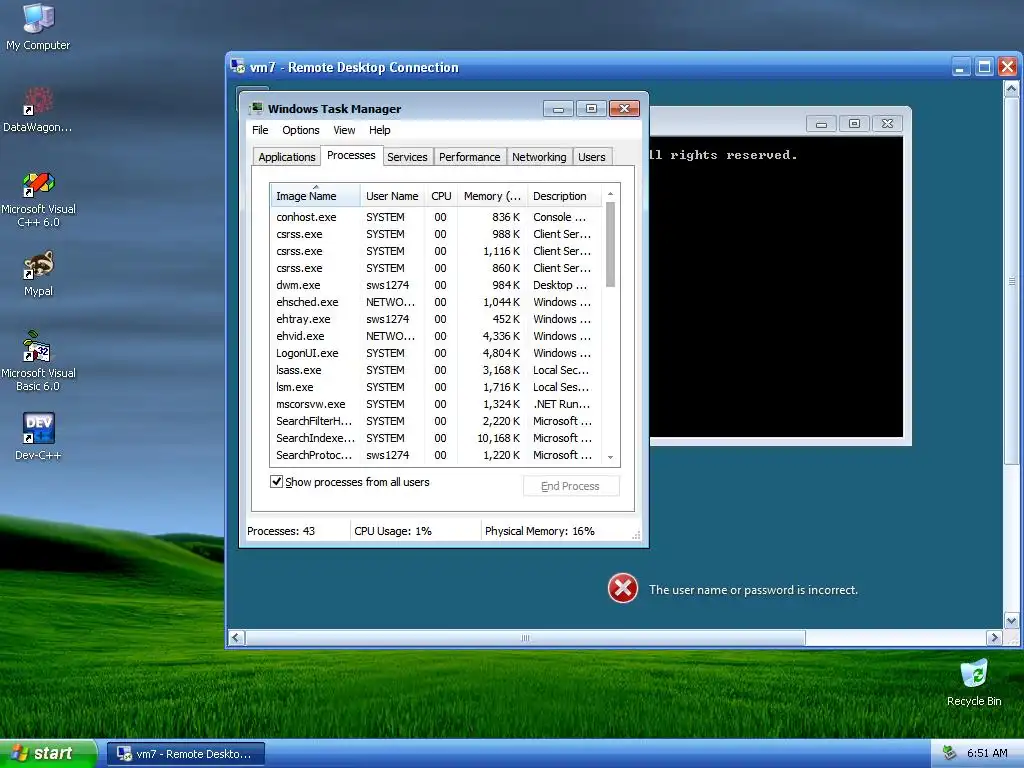
Task: Select the lsass.exe process row
Action: pos(436,370)
